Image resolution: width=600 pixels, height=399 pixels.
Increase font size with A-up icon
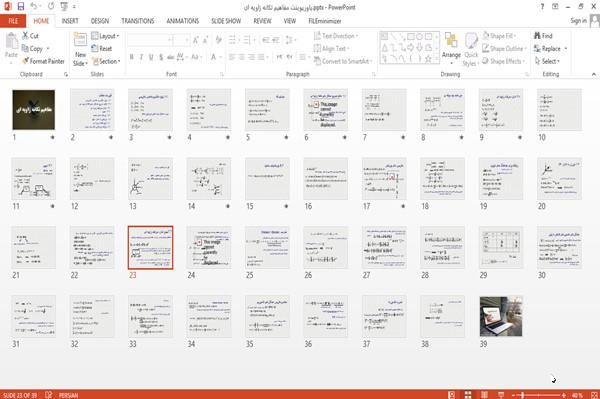click(196, 40)
